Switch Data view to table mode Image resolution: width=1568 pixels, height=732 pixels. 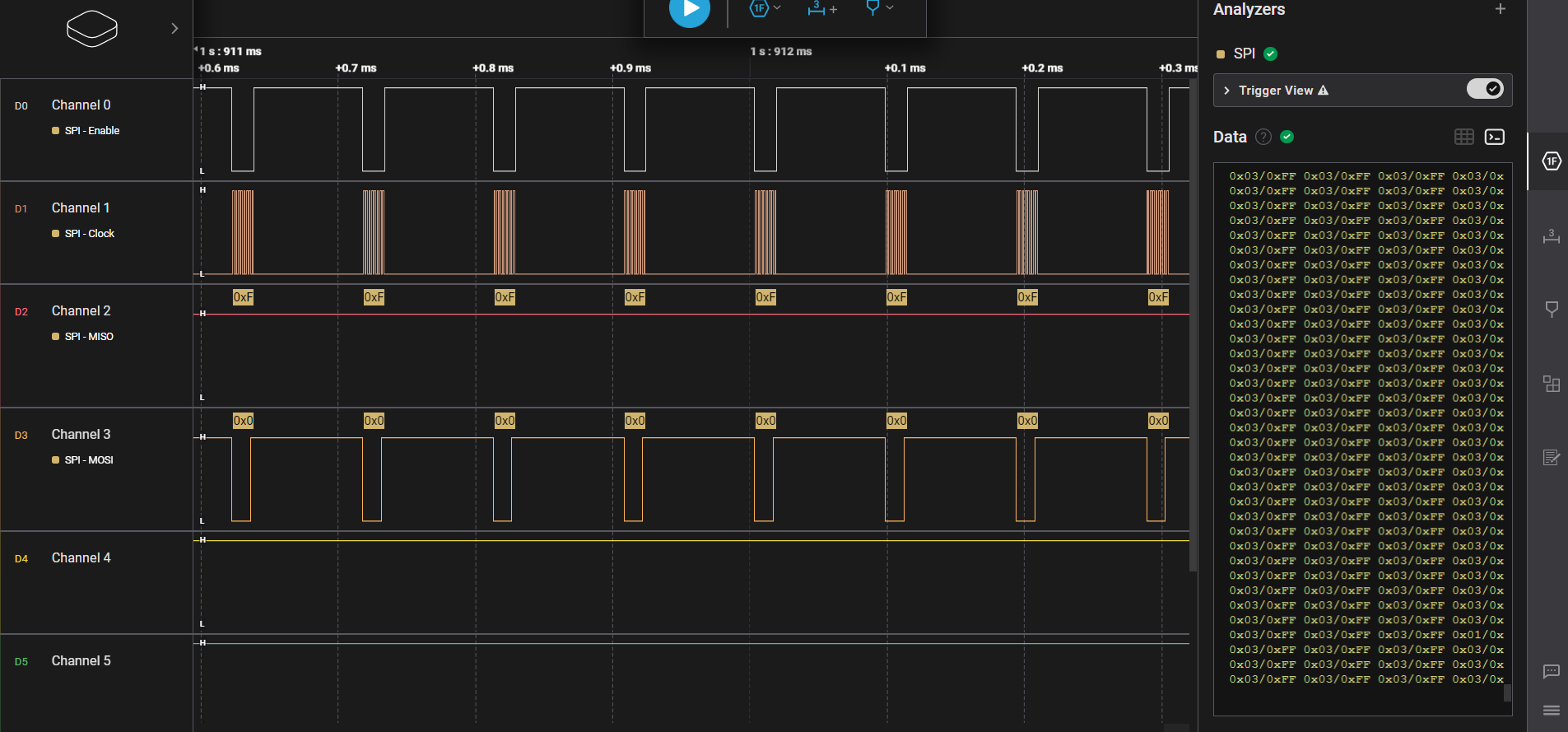tap(1463, 137)
